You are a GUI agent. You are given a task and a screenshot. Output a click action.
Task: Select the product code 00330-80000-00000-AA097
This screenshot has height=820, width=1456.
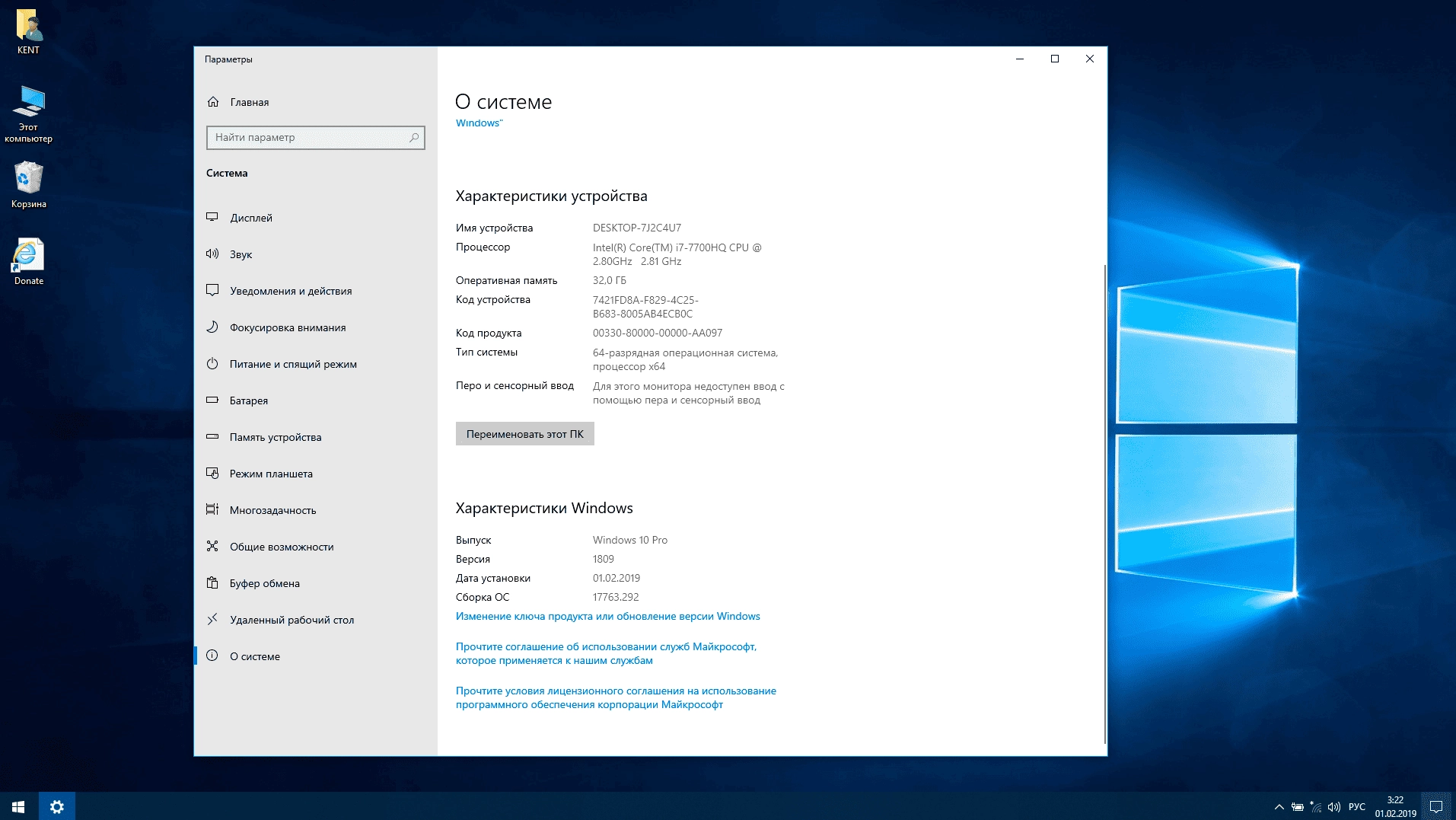coord(658,333)
